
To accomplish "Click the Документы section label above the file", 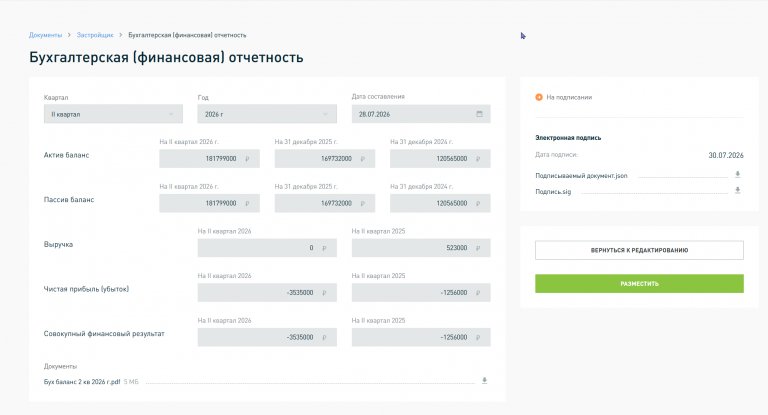I will (60, 366).
